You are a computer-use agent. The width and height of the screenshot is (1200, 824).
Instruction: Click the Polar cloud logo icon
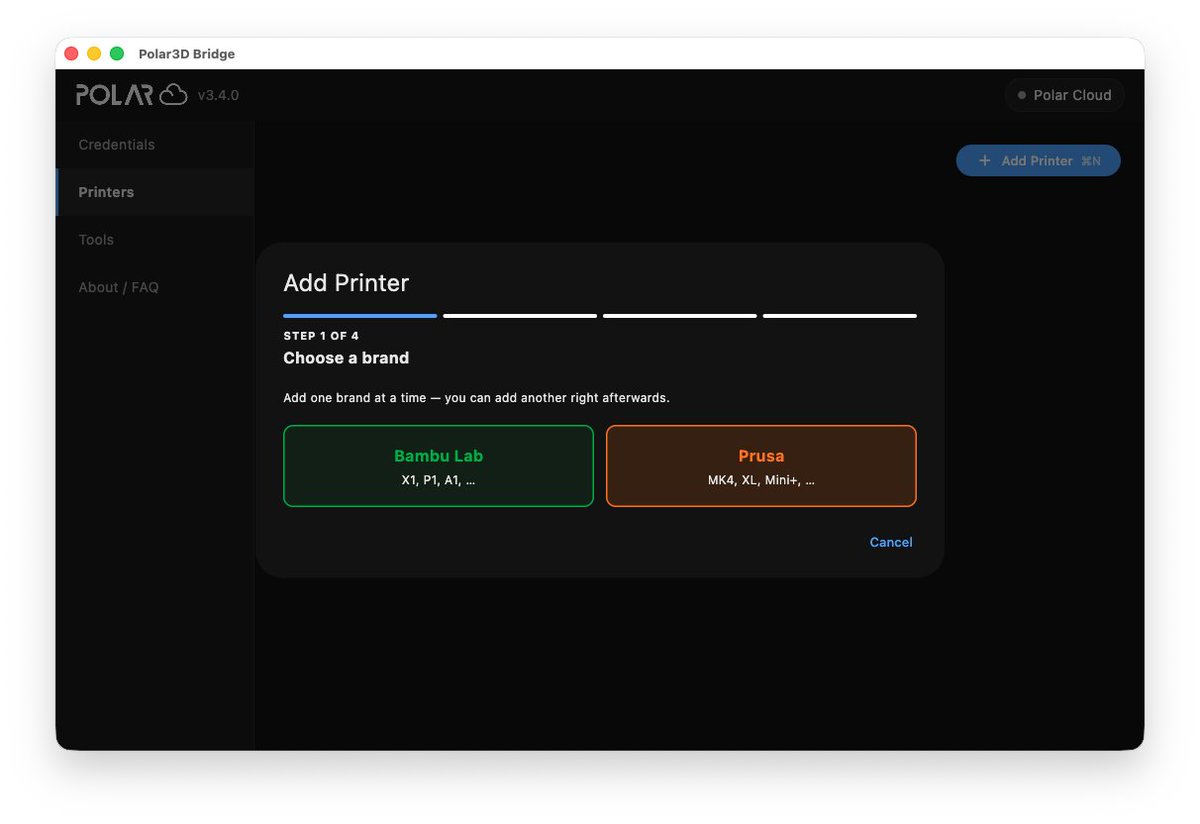coord(174,95)
